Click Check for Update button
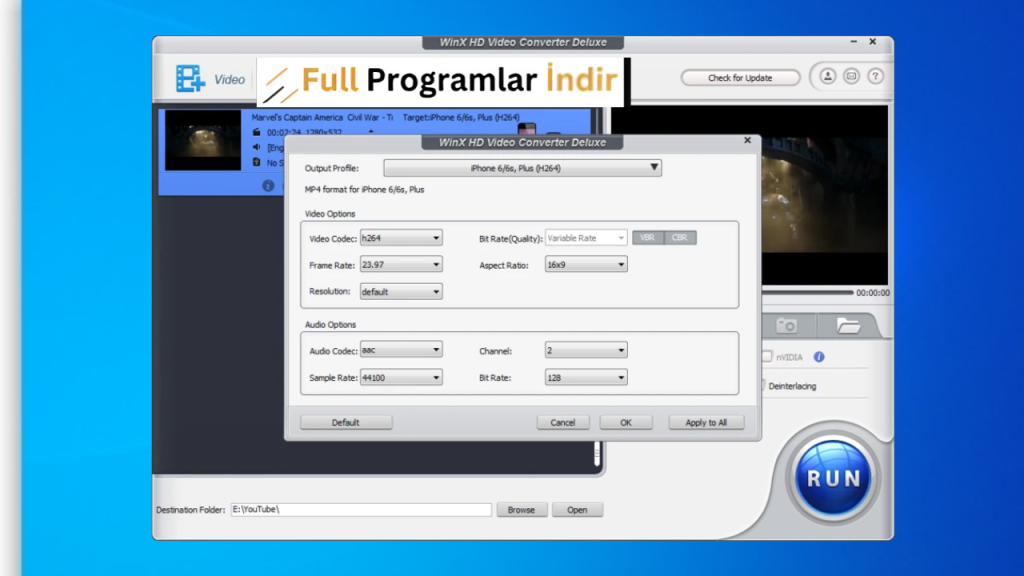 tap(740, 78)
